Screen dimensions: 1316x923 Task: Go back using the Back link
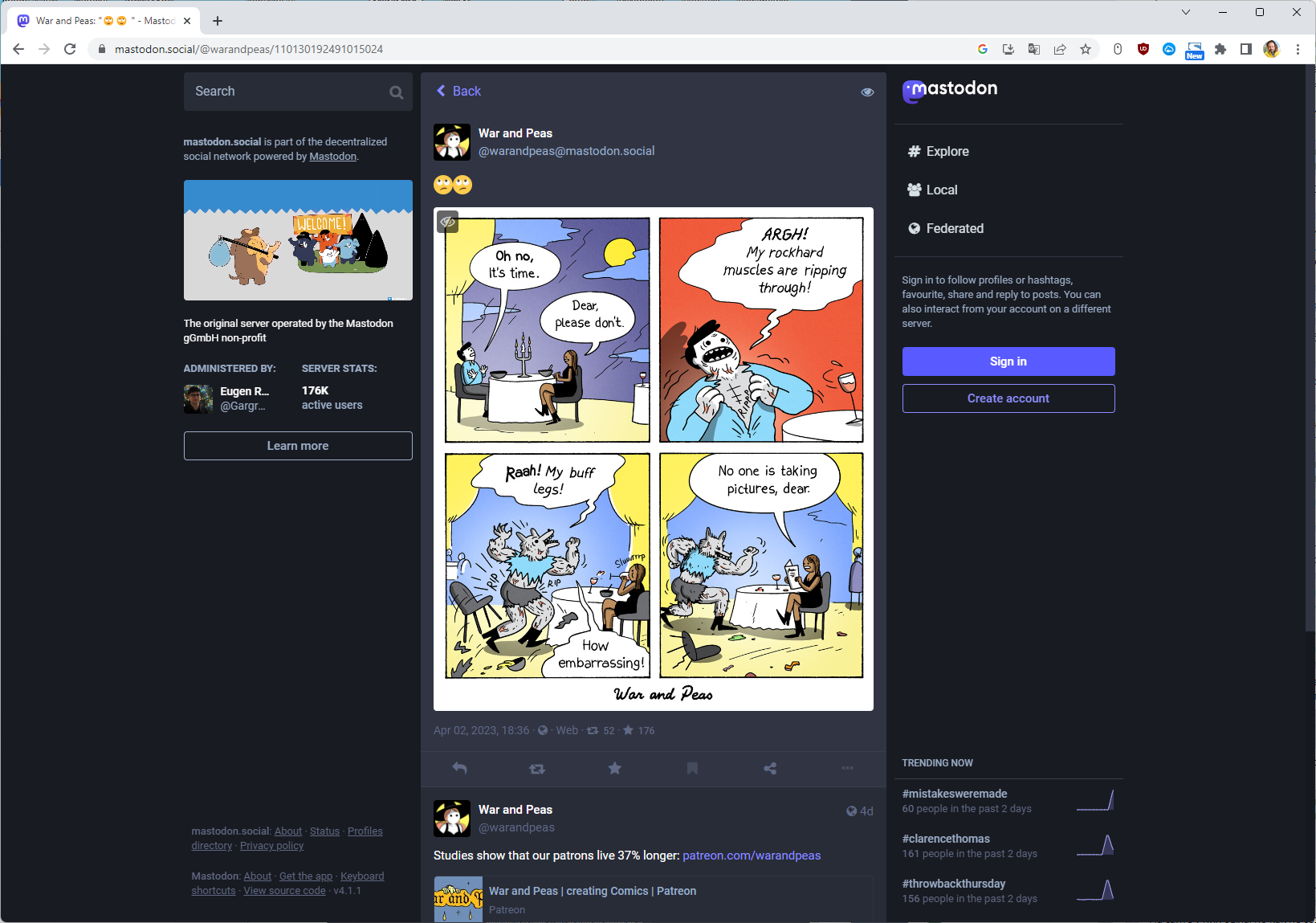pyautogui.click(x=458, y=92)
